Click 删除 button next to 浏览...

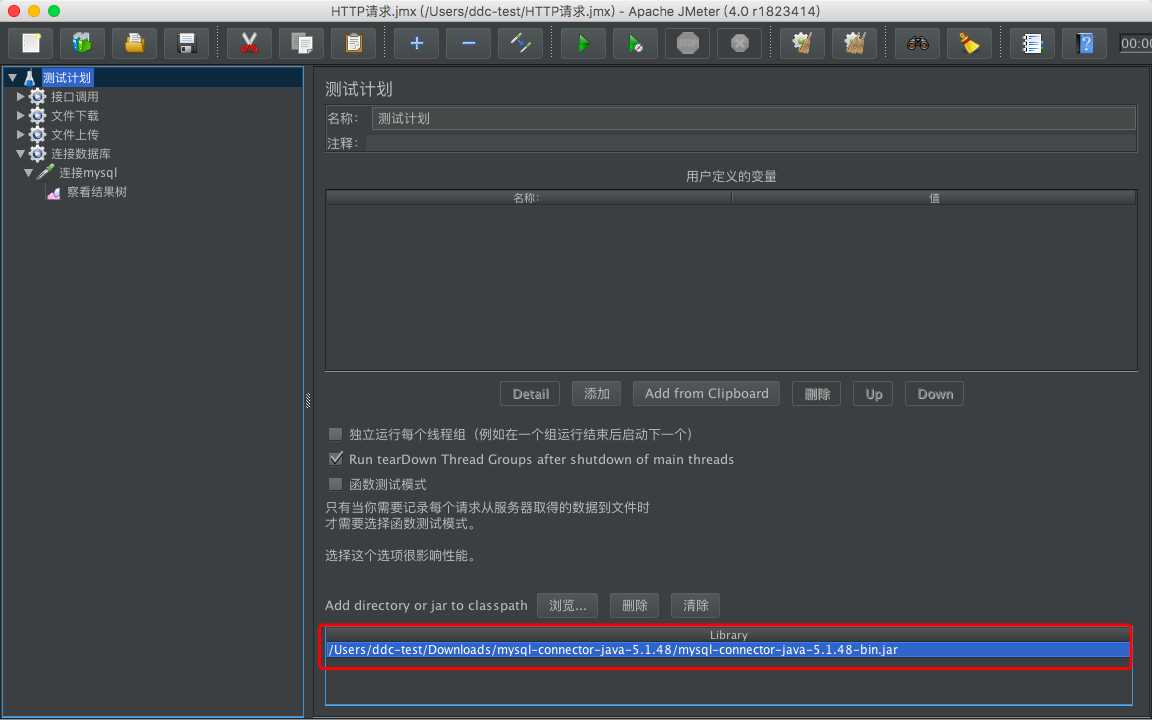(x=634, y=605)
